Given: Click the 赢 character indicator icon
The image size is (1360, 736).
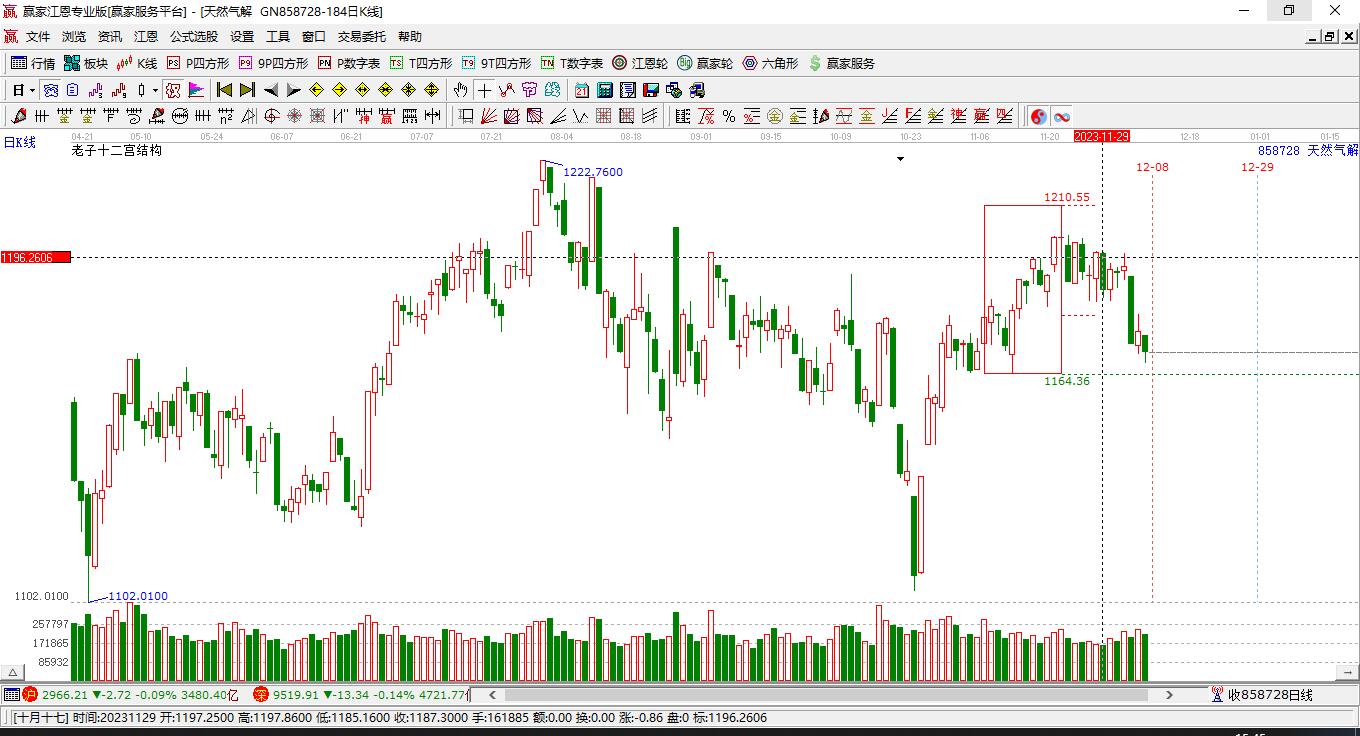Looking at the screenshot, I should (x=385, y=116).
